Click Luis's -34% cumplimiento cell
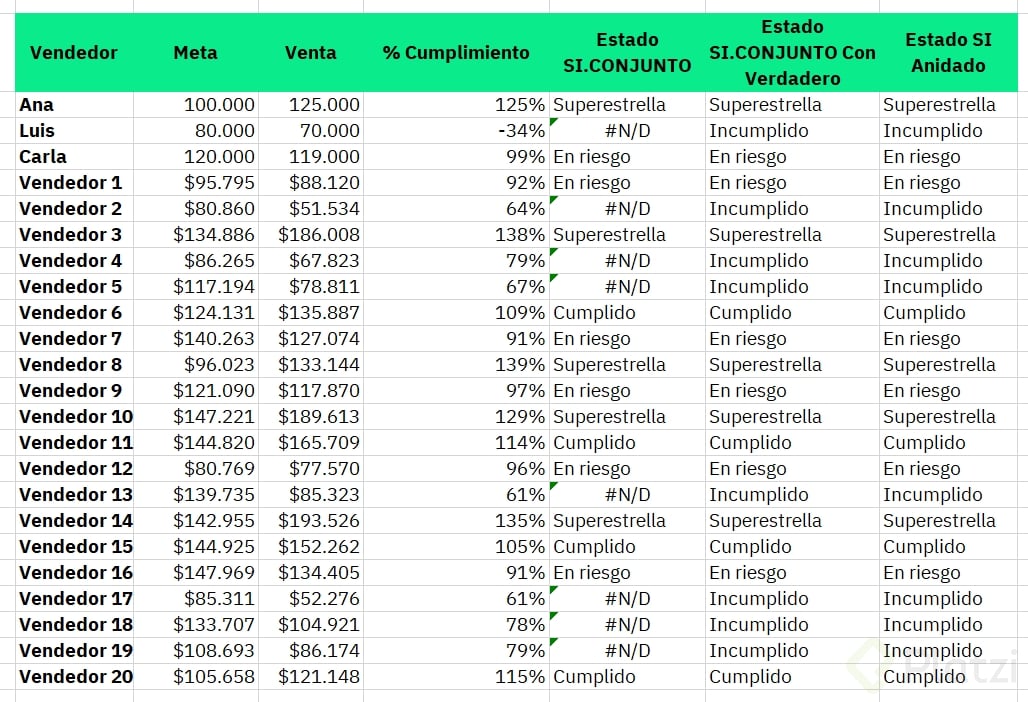 point(456,131)
